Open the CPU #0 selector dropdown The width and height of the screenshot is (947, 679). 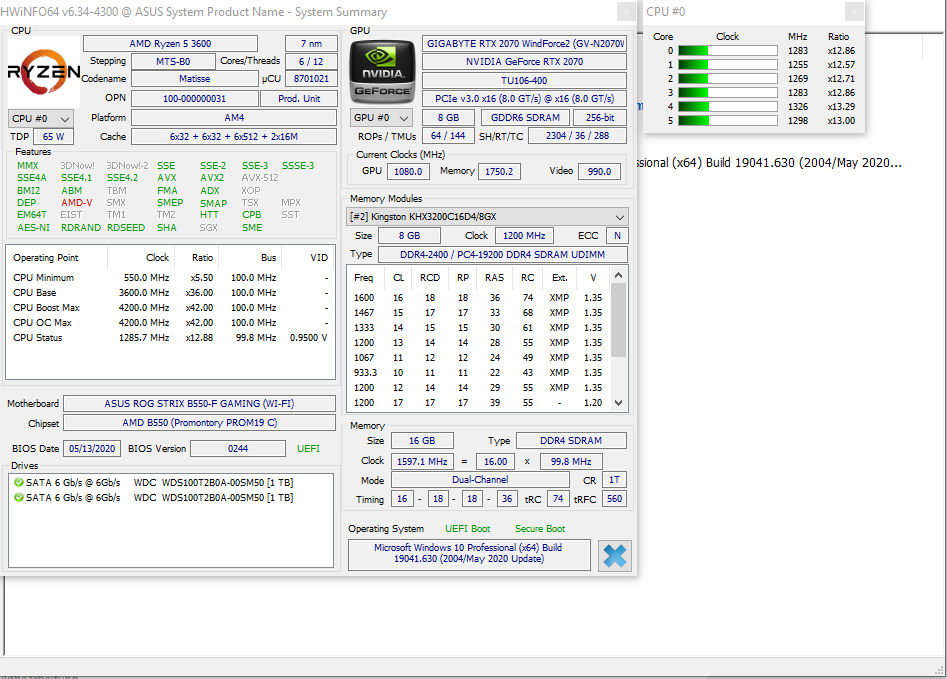(41, 118)
